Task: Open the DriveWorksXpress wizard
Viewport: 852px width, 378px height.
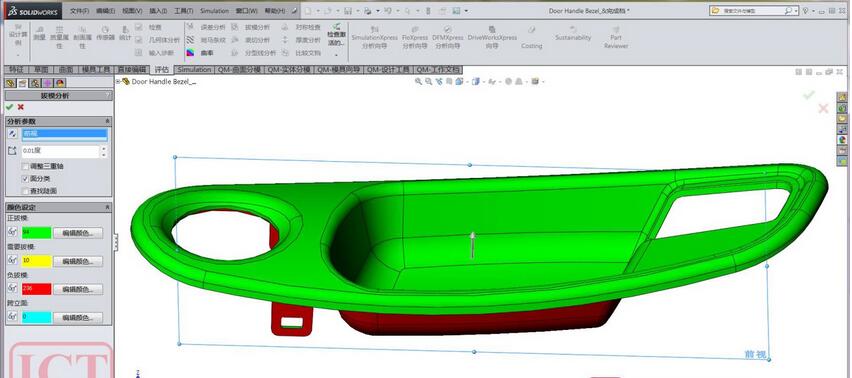Action: point(492,37)
